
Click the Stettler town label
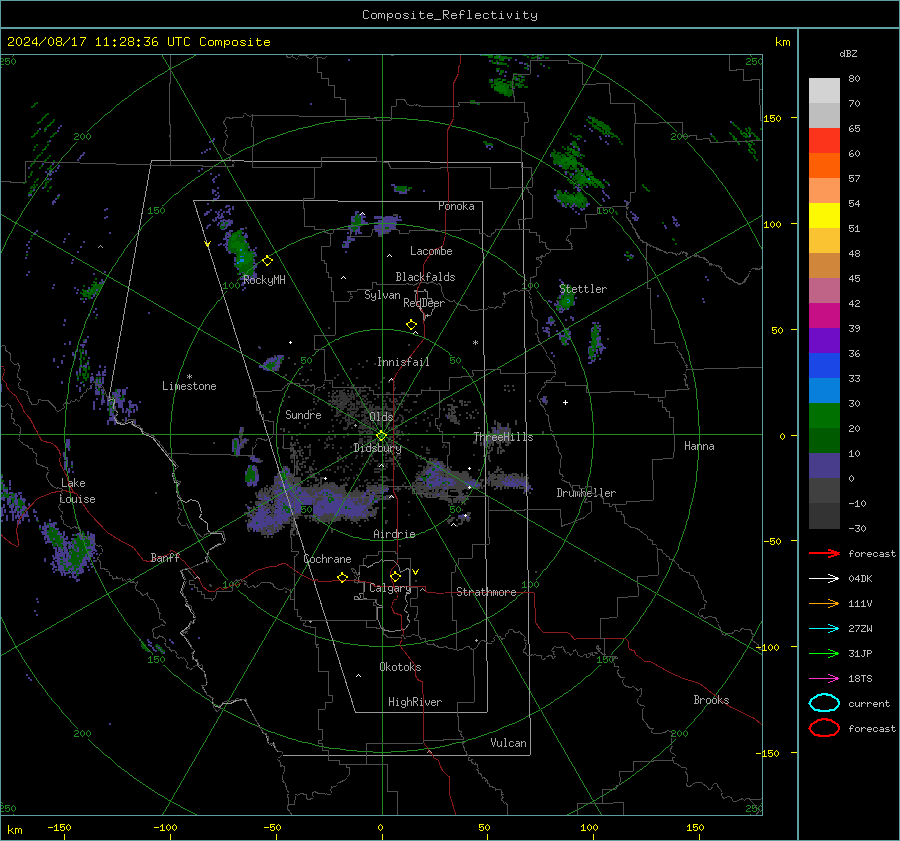click(583, 289)
